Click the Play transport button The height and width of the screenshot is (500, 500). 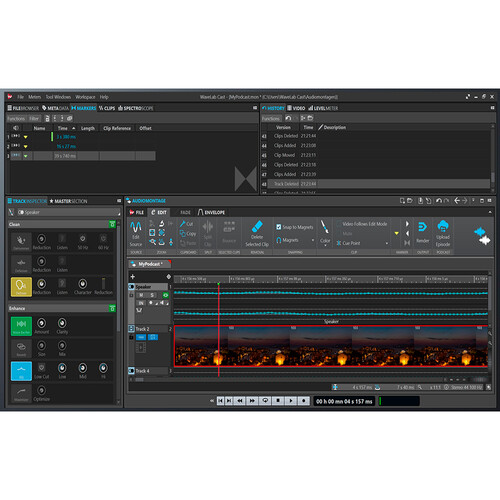tap(291, 401)
